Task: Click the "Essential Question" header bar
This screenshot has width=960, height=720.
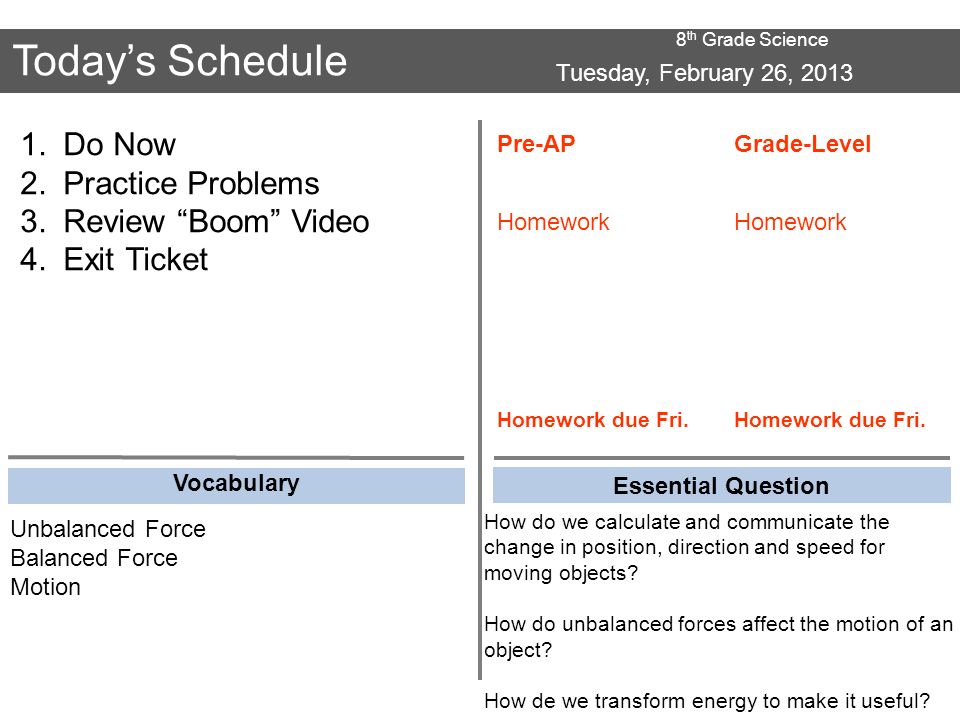Action: 722,485
